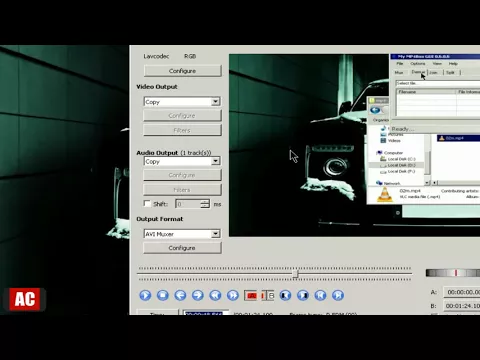Enable the audio Shift checkbox
This screenshot has width=480, height=360.
coord(147,203)
